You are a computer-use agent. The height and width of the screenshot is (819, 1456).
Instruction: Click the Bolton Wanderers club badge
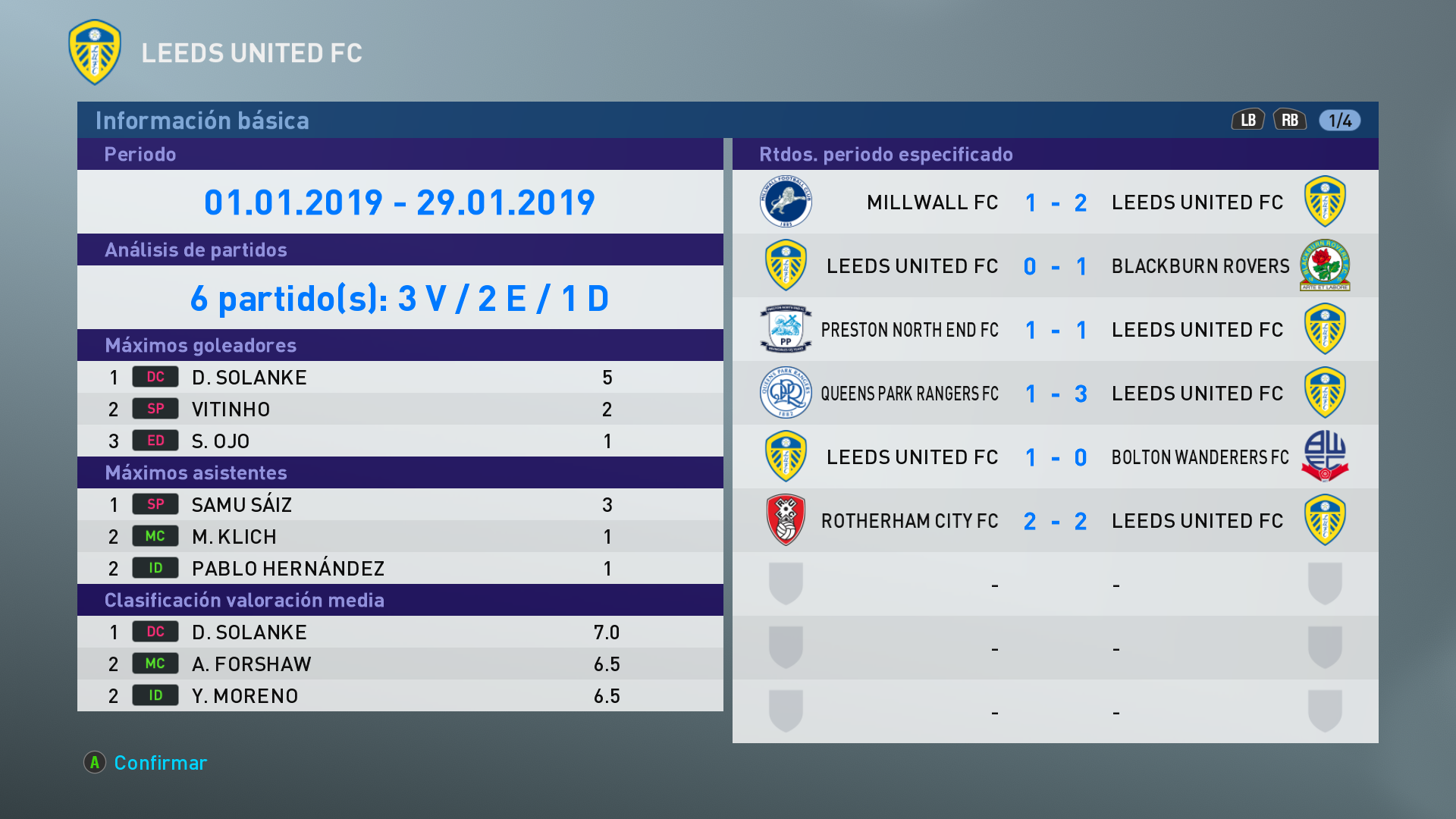[1325, 457]
